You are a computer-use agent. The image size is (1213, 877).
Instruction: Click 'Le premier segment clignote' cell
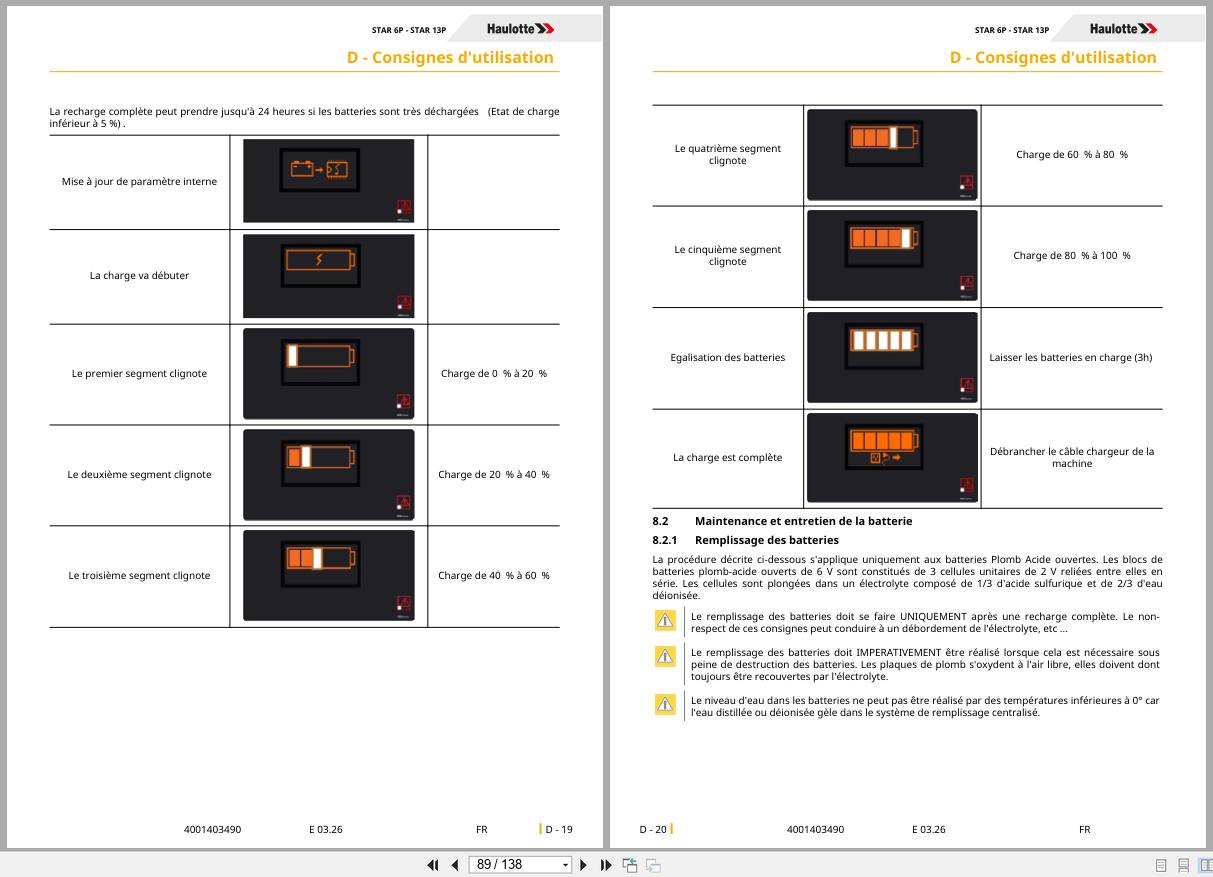click(139, 374)
